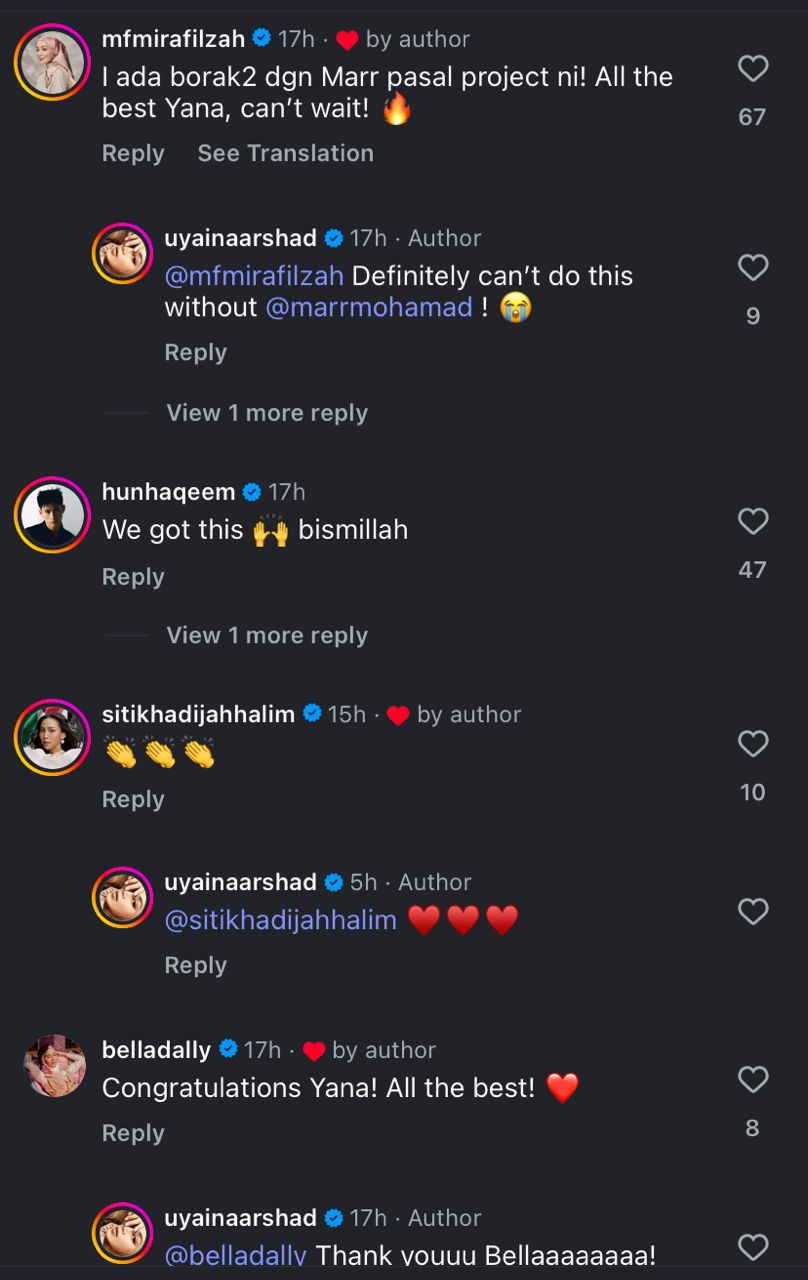
Task: Open sitikhadijahhalim's profile avatar
Action: 53,737
